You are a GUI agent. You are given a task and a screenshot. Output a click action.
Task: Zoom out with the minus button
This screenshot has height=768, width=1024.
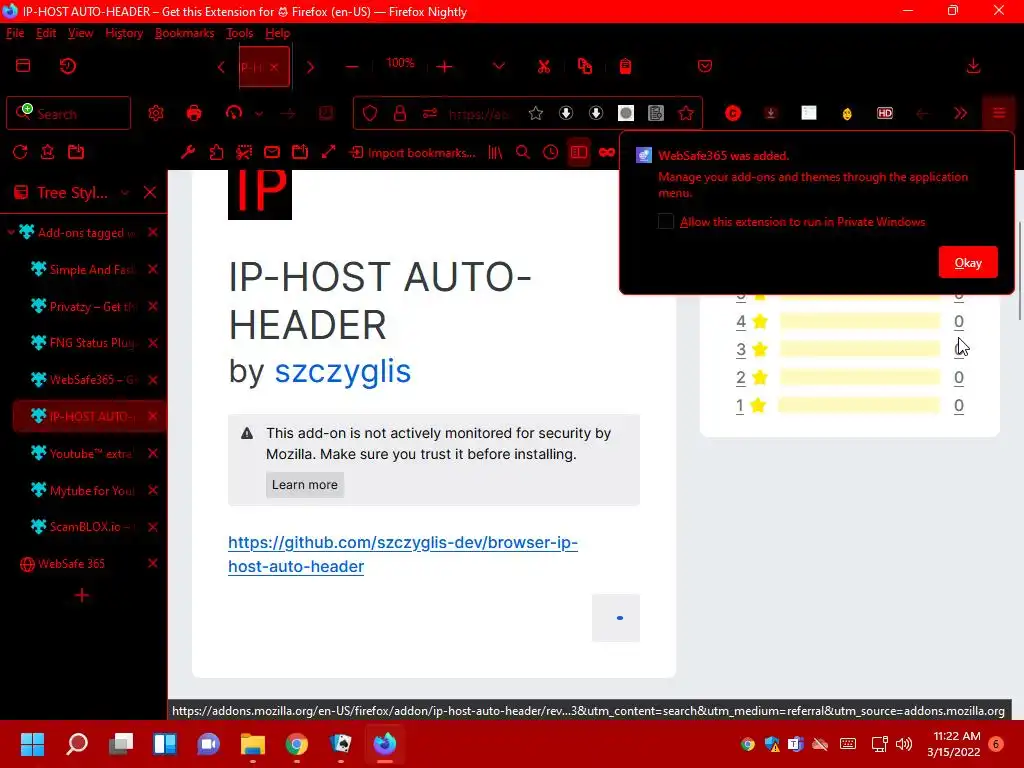click(352, 67)
